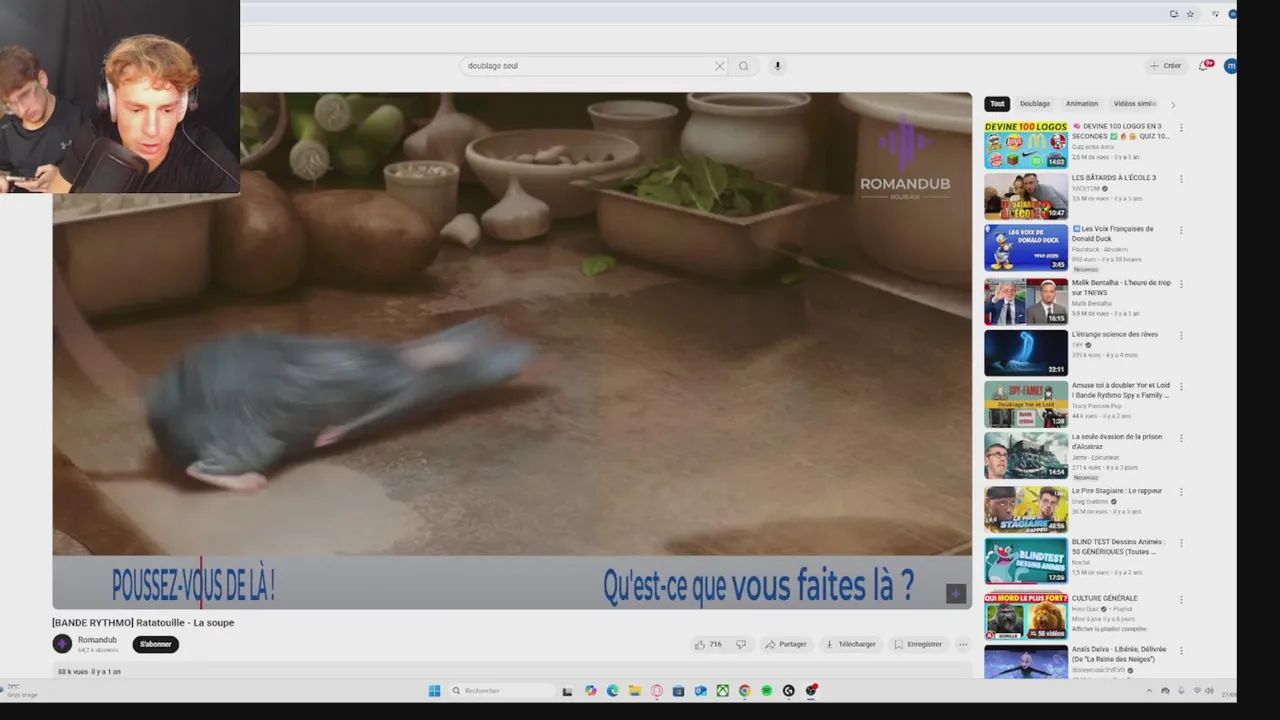Launch Copilot from the taskbar
Image resolution: width=1280 pixels, height=720 pixels.
(x=591, y=691)
